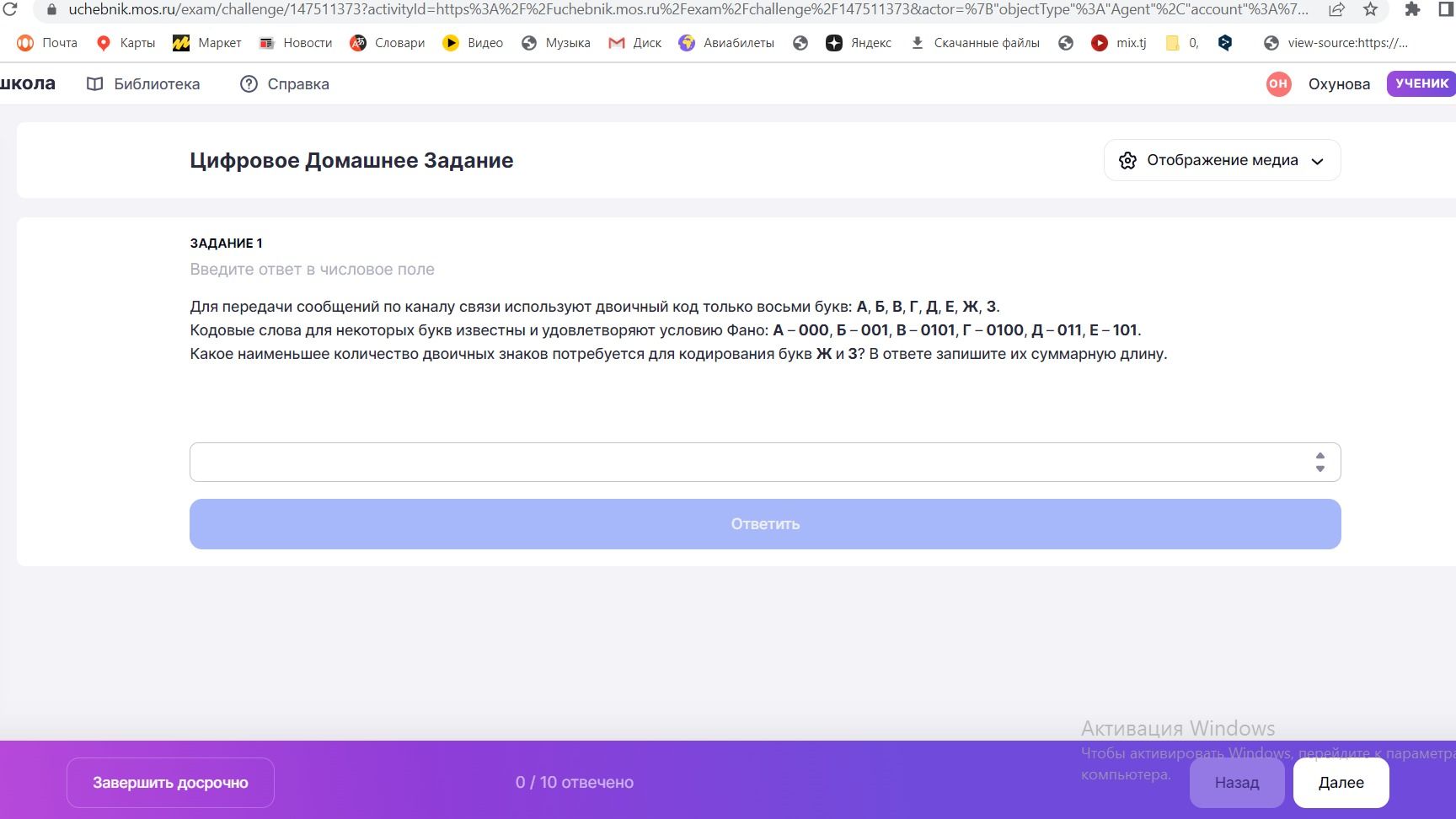Open the mix.tj bookmark

point(1119,43)
